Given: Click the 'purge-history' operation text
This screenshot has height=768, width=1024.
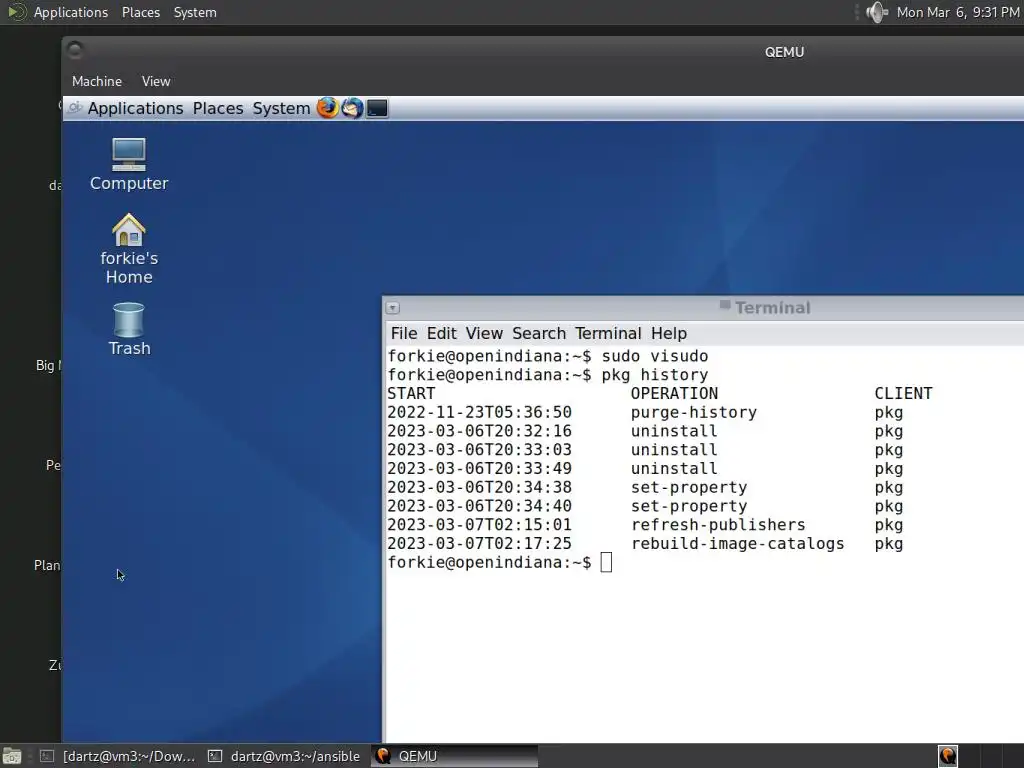Looking at the screenshot, I should point(694,413).
